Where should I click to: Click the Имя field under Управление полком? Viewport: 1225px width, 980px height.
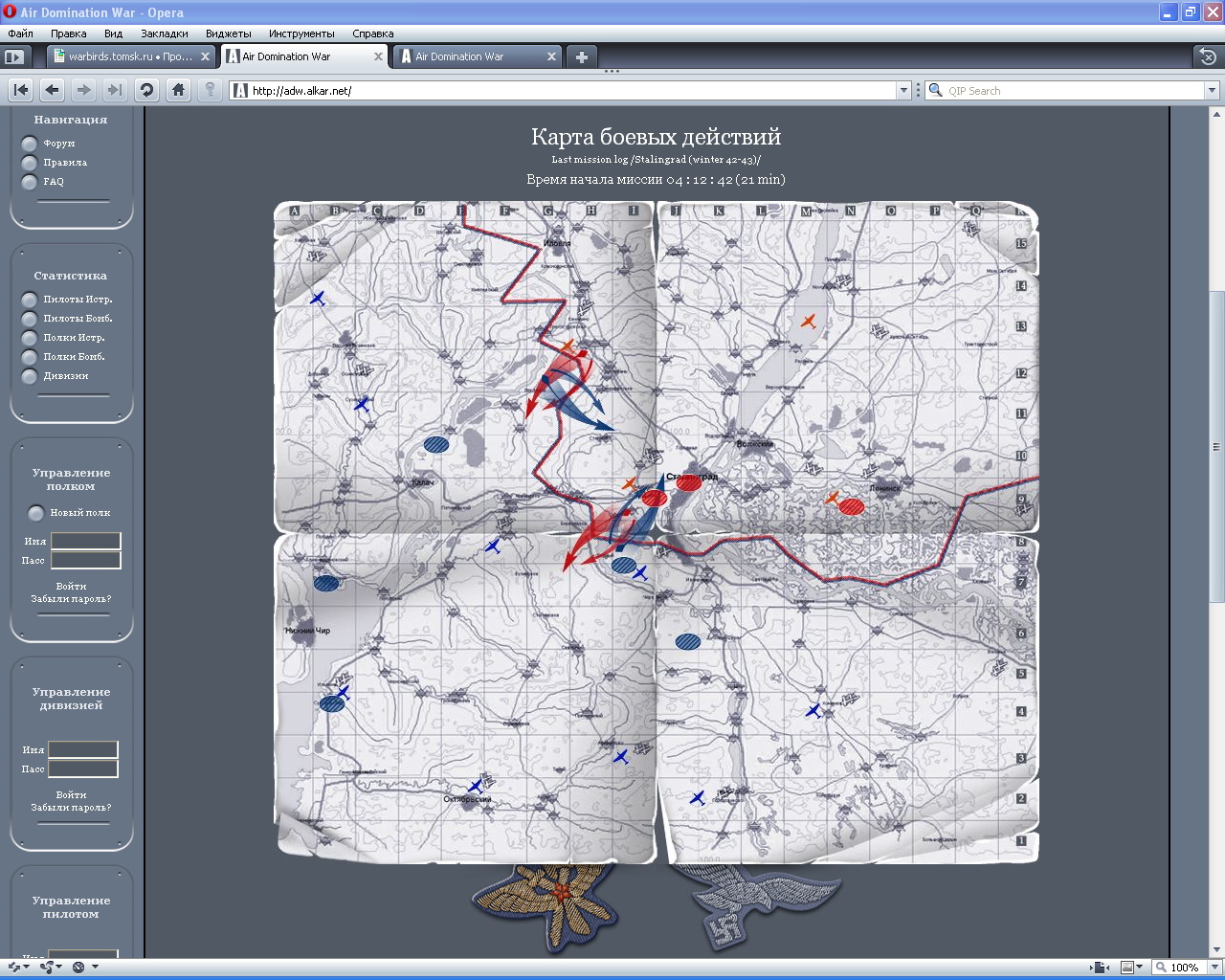point(86,542)
